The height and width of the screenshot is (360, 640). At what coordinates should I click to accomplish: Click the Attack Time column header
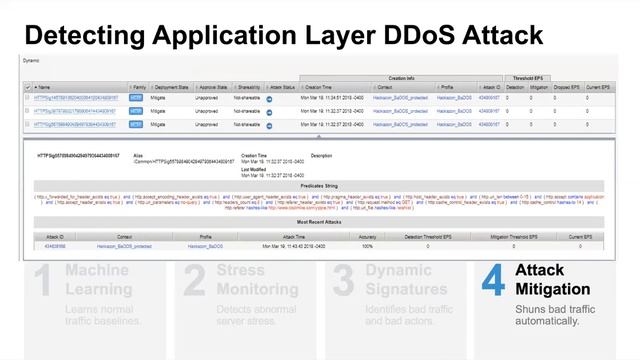[293, 237]
